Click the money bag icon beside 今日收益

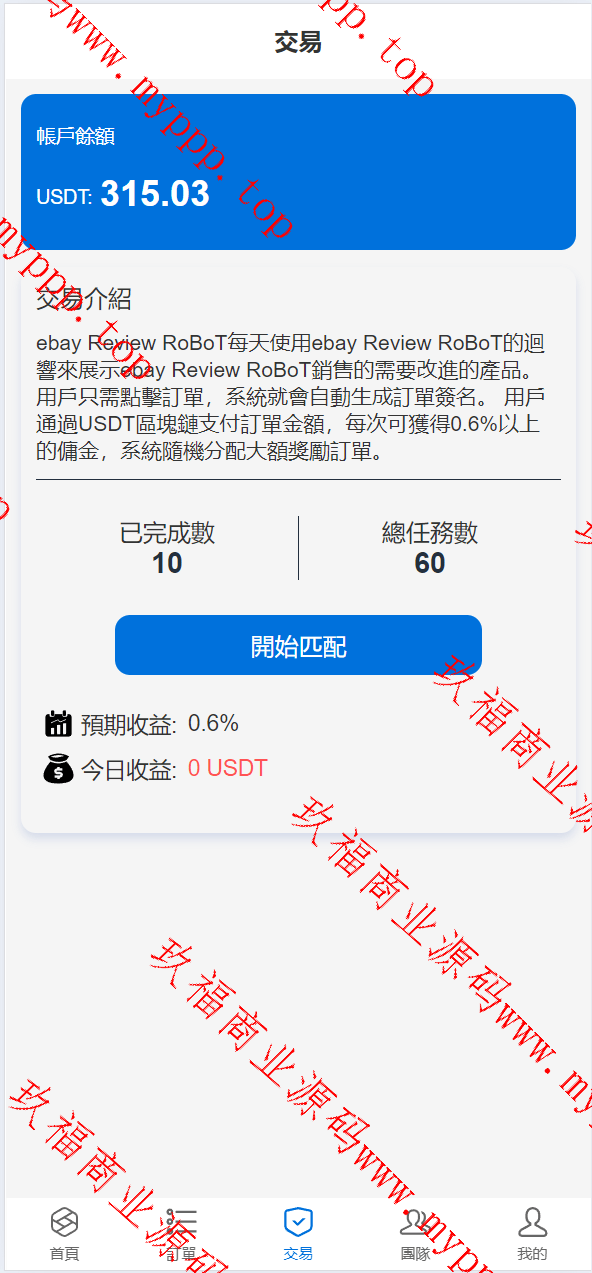[x=59, y=768]
